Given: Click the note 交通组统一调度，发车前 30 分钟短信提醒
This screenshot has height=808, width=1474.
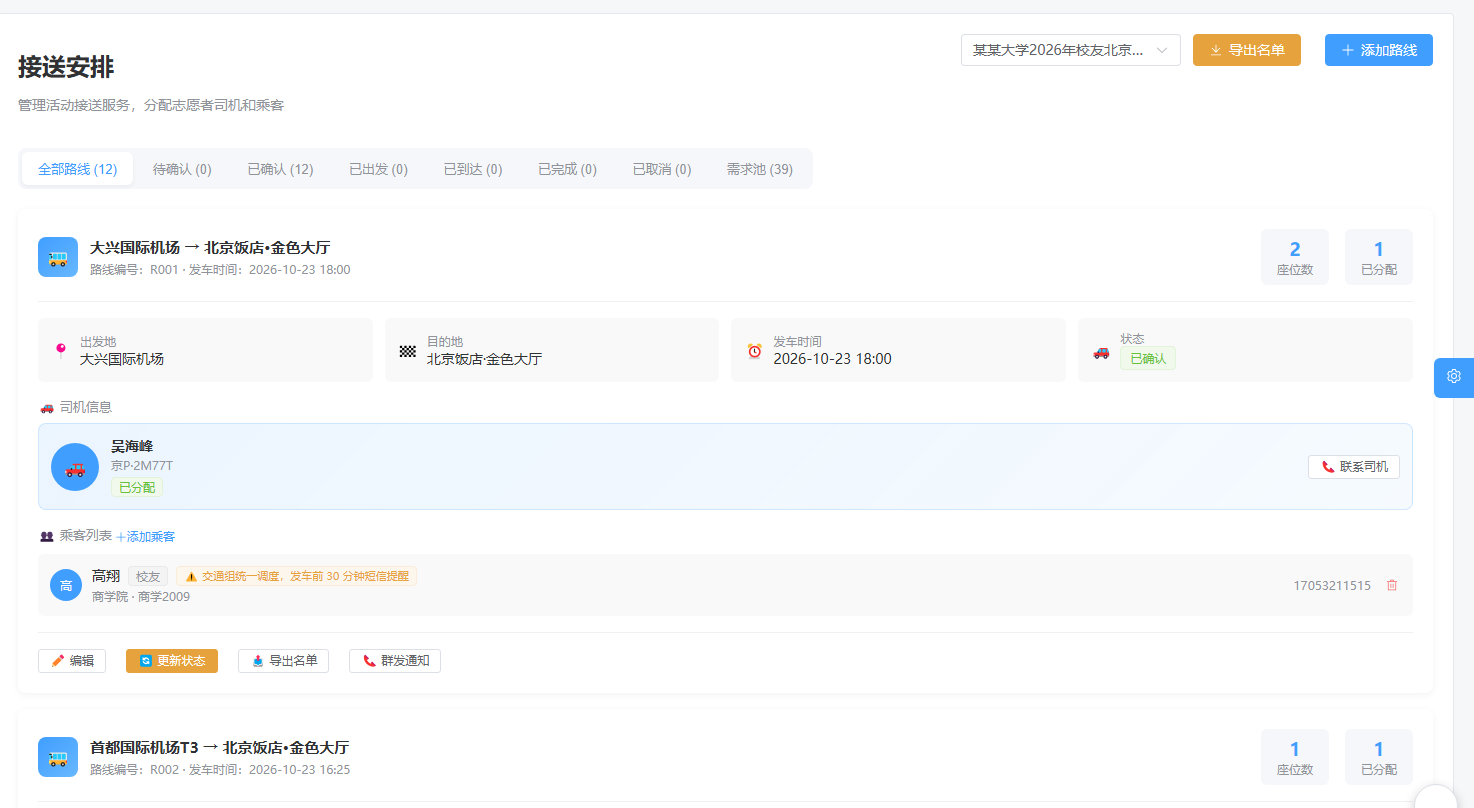Looking at the screenshot, I should point(297,576).
